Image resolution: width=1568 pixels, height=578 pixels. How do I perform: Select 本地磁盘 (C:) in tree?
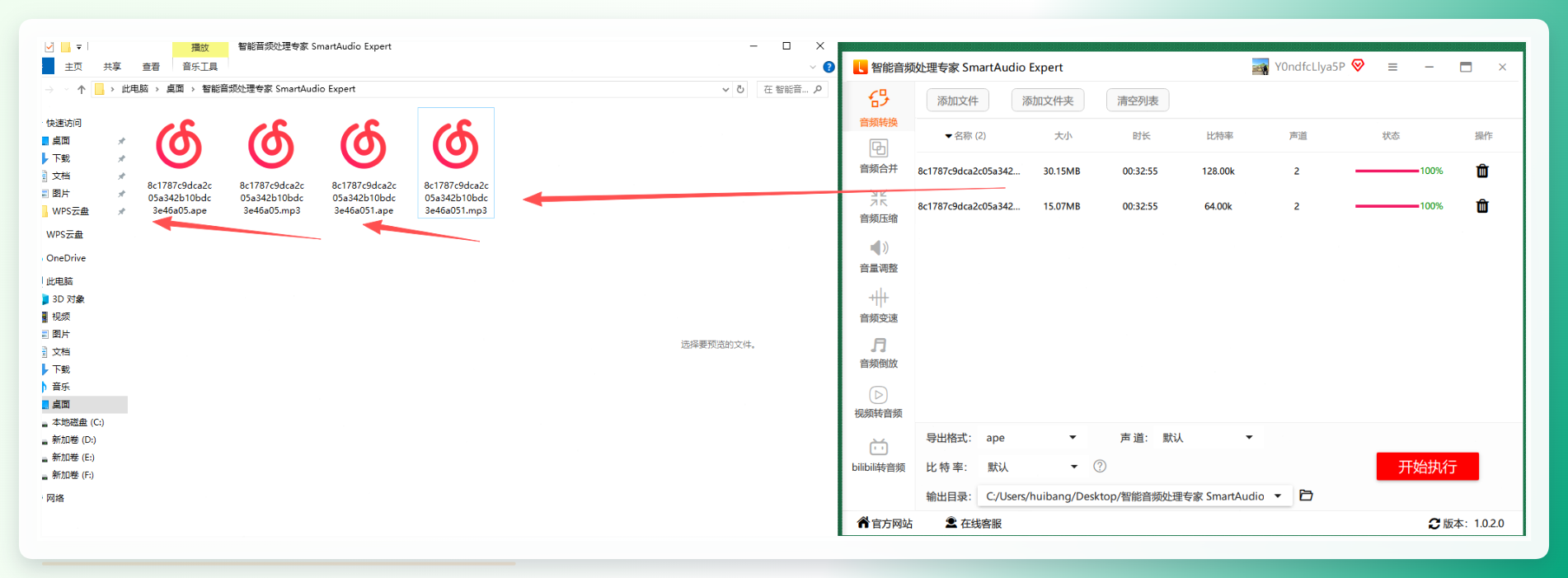(x=77, y=422)
